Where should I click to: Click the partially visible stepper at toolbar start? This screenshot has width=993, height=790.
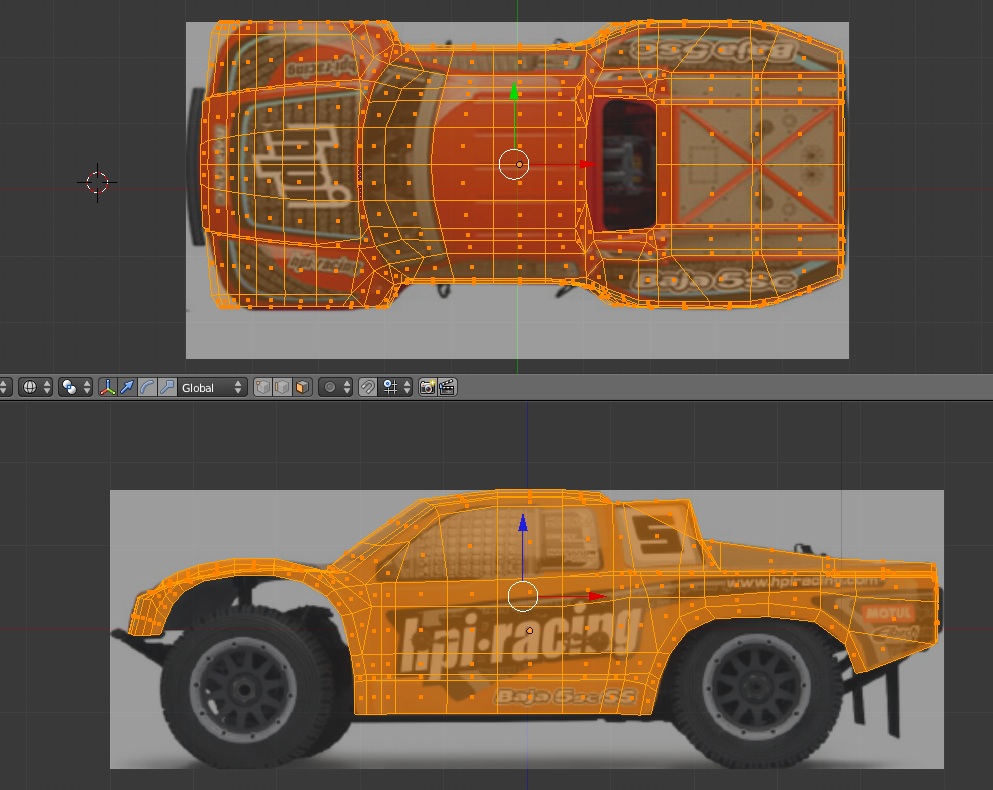(x=6, y=387)
